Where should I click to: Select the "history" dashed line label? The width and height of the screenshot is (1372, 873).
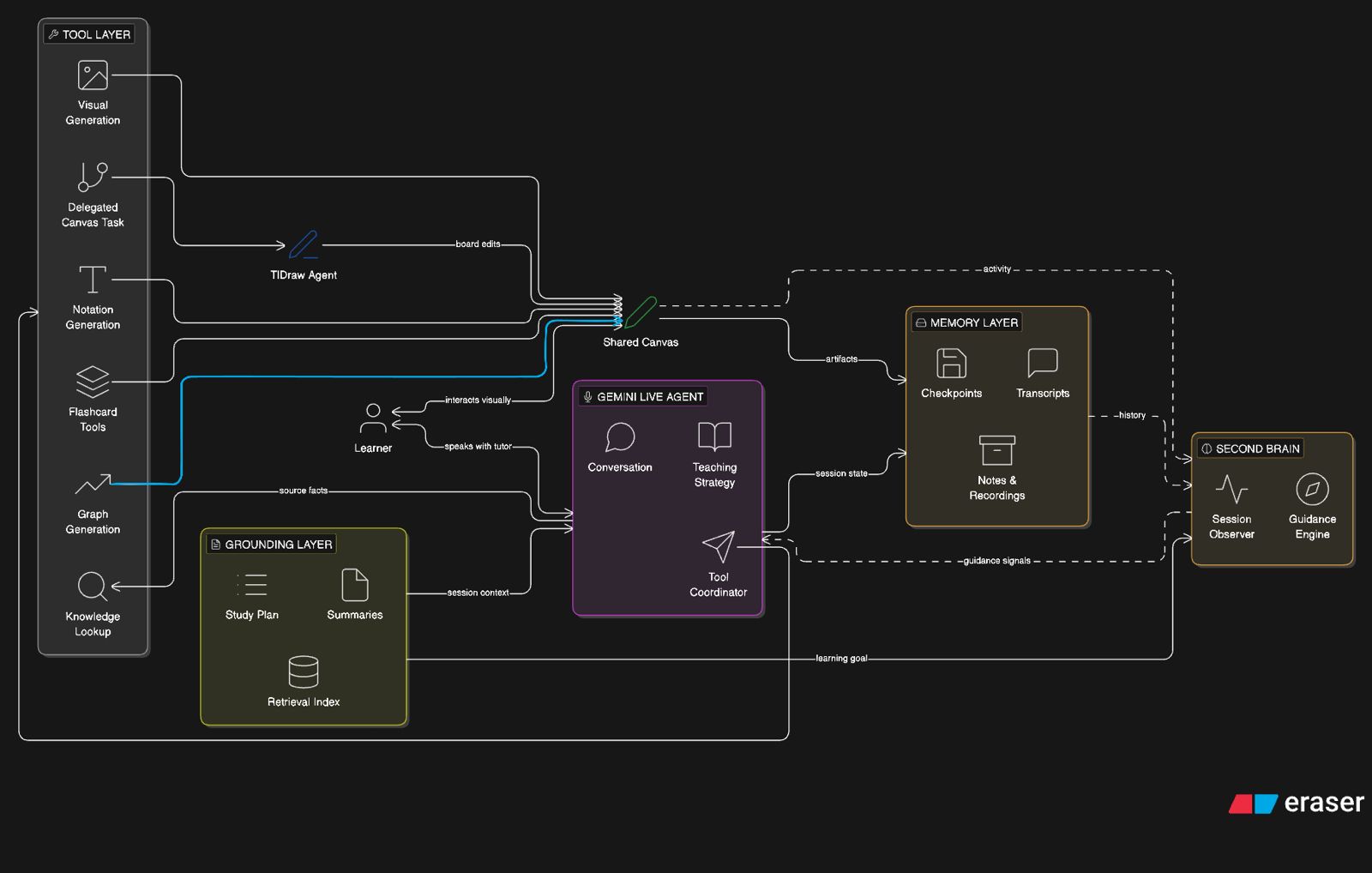tap(1132, 415)
